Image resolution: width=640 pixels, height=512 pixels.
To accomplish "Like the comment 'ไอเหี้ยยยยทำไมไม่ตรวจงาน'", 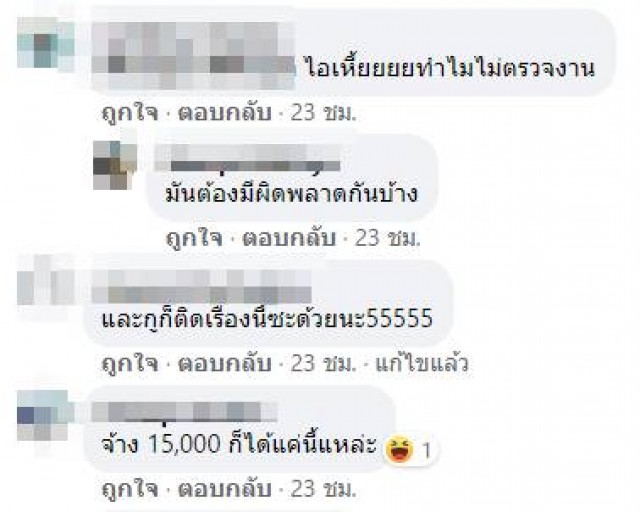I will point(130,112).
